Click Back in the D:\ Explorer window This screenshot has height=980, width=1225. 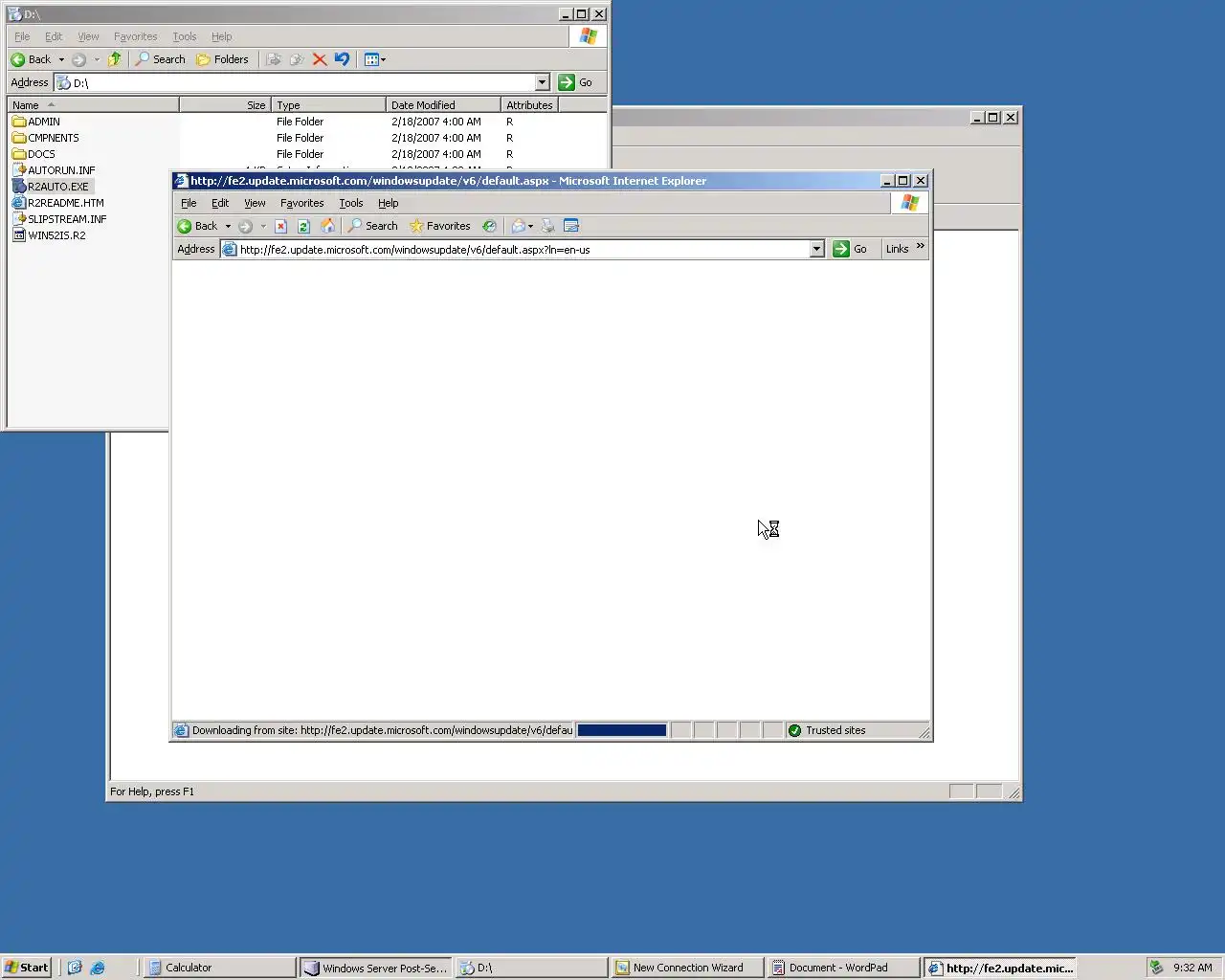[31, 59]
